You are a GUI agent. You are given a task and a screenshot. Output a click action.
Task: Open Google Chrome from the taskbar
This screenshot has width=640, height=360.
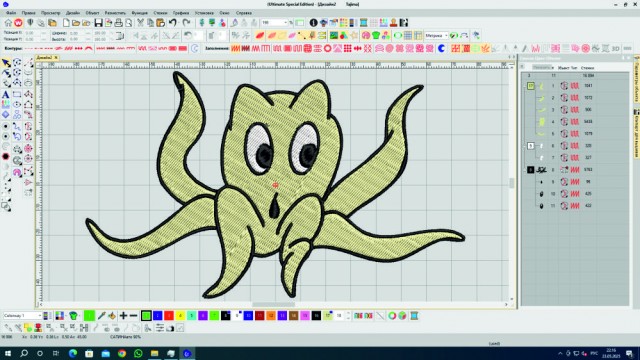coord(122,353)
